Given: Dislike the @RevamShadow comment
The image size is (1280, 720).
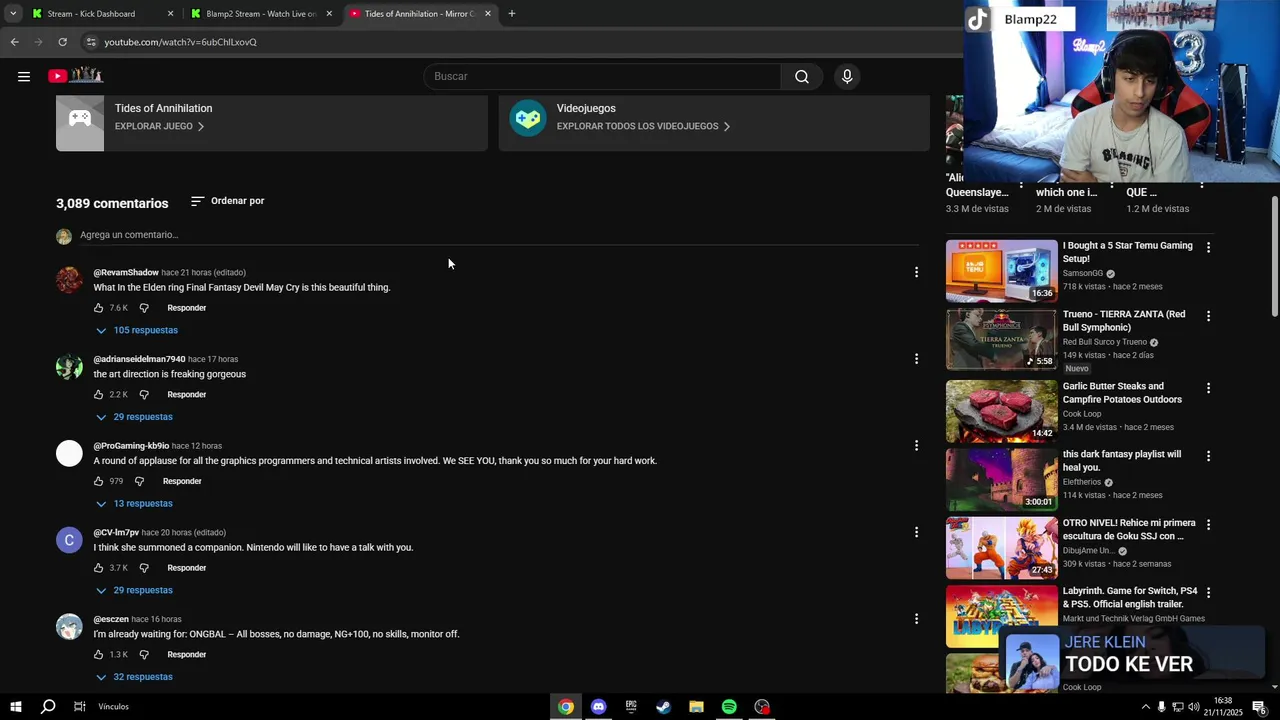Looking at the screenshot, I should pyautogui.click(x=144, y=308).
